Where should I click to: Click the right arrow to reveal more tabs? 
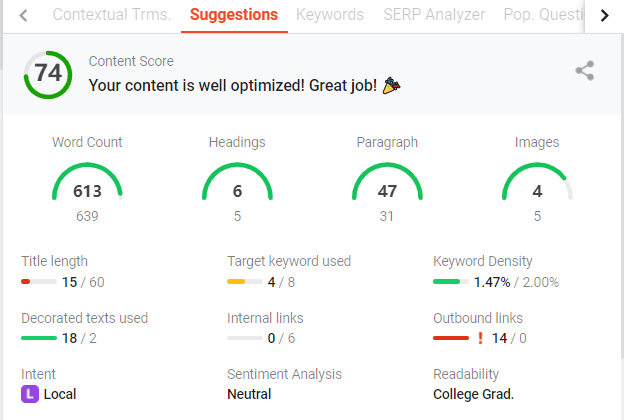[604, 16]
